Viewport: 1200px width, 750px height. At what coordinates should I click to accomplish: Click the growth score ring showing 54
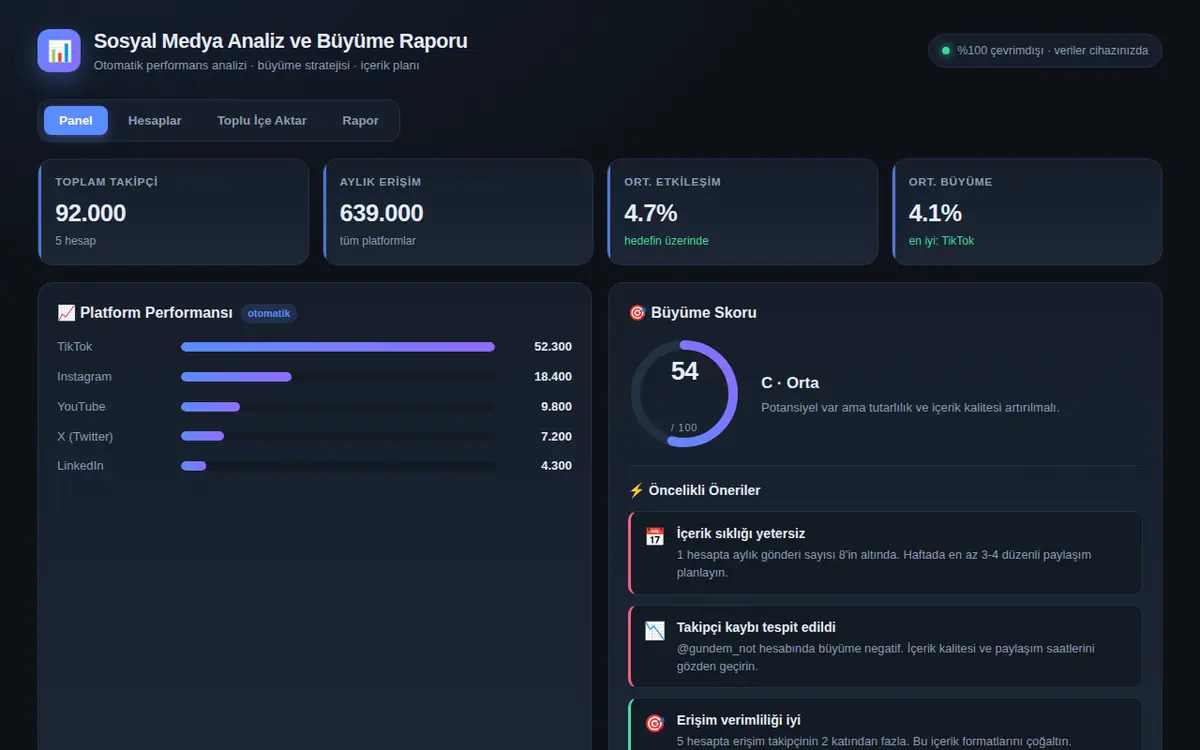[x=684, y=394]
